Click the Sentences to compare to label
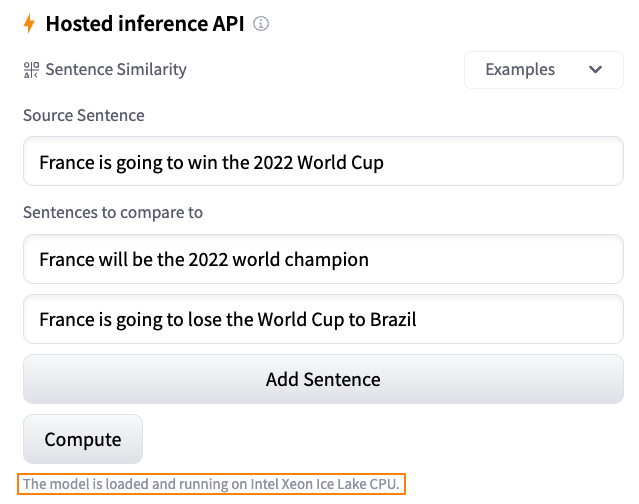The width and height of the screenshot is (639, 504). [113, 212]
